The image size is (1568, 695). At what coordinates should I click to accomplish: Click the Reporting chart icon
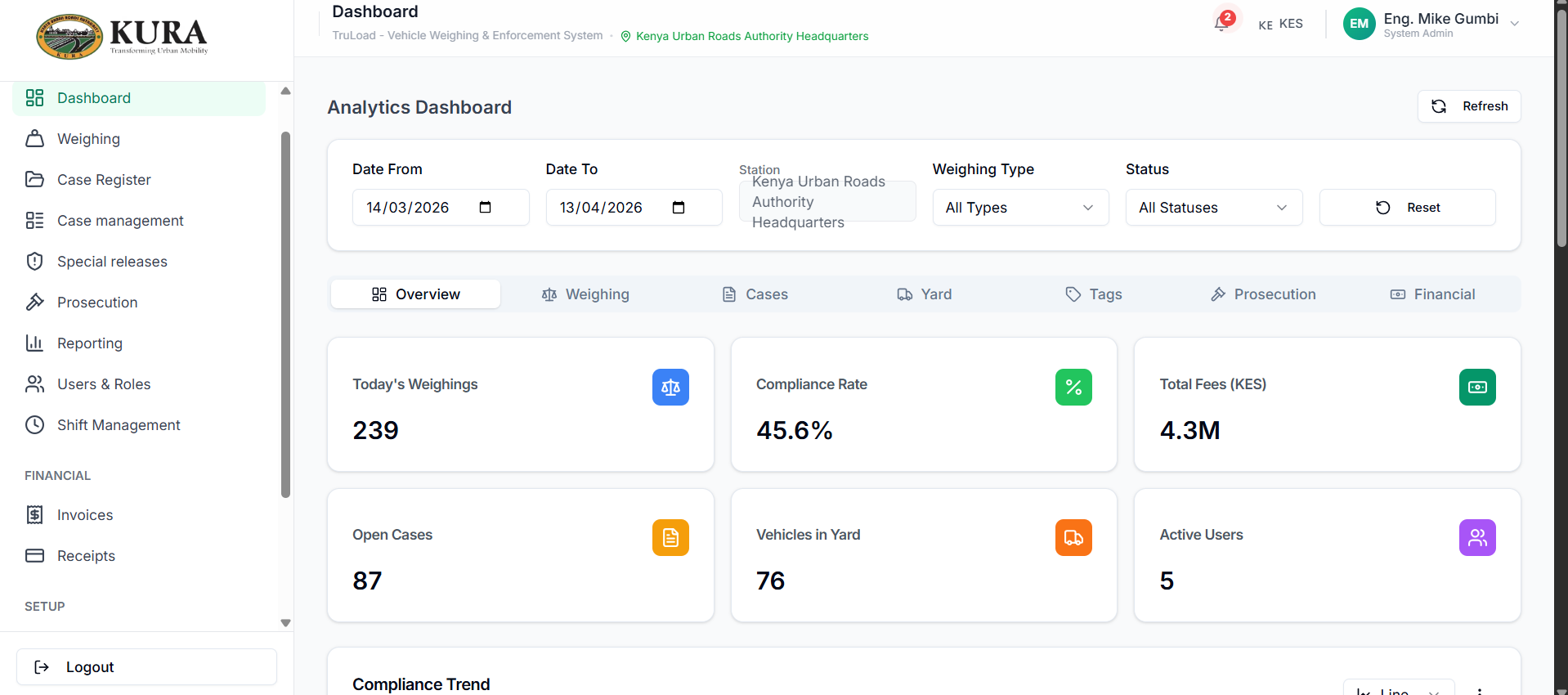coord(34,343)
